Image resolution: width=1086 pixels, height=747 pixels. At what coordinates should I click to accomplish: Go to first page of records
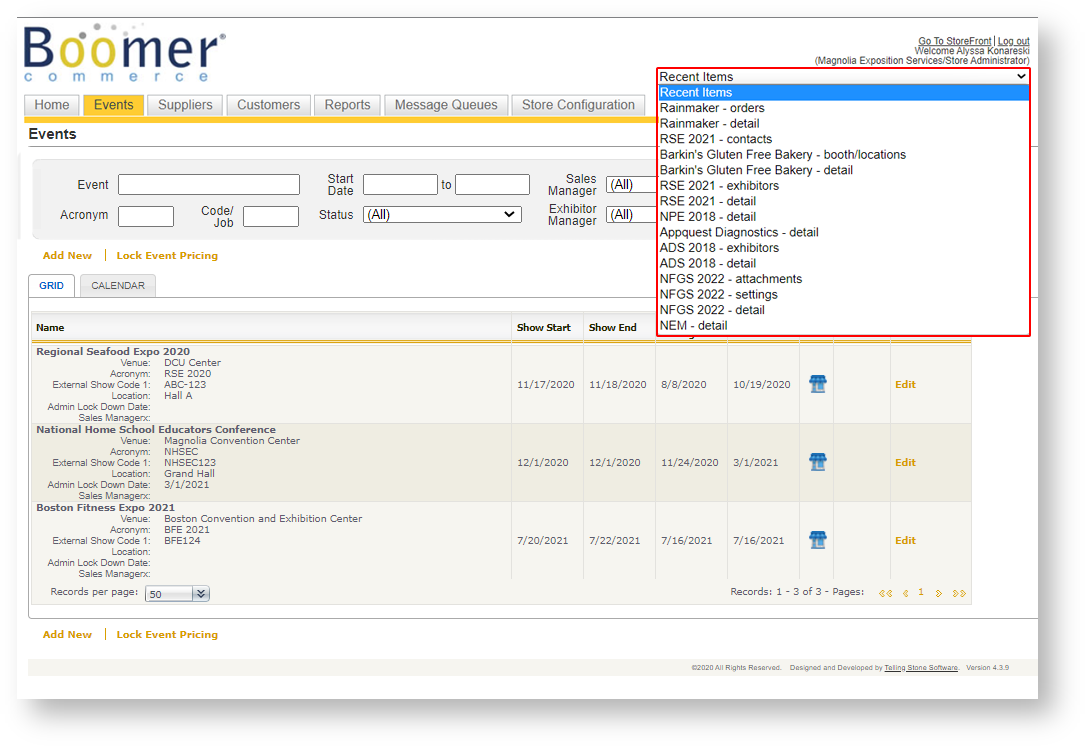(x=885, y=593)
